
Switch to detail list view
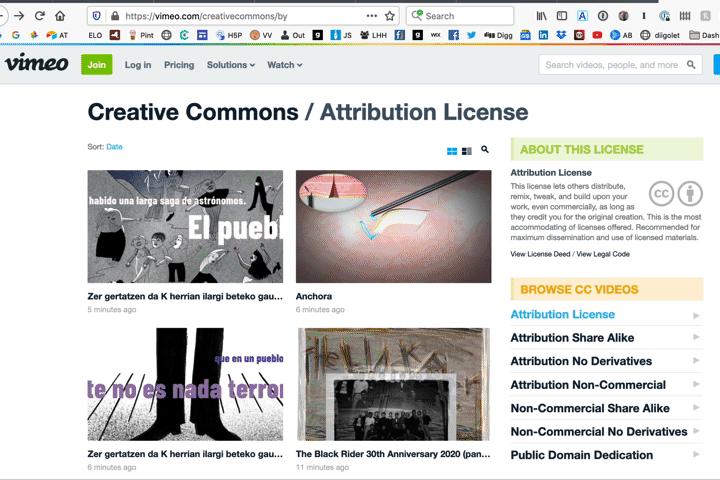[x=467, y=151]
